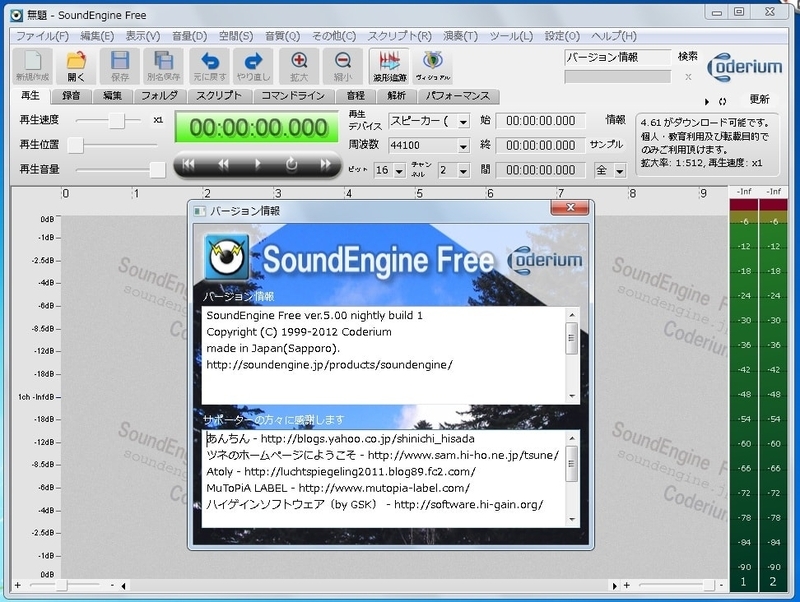Click the 再生音量 volume slider handle
The image size is (800, 602).
point(157,170)
